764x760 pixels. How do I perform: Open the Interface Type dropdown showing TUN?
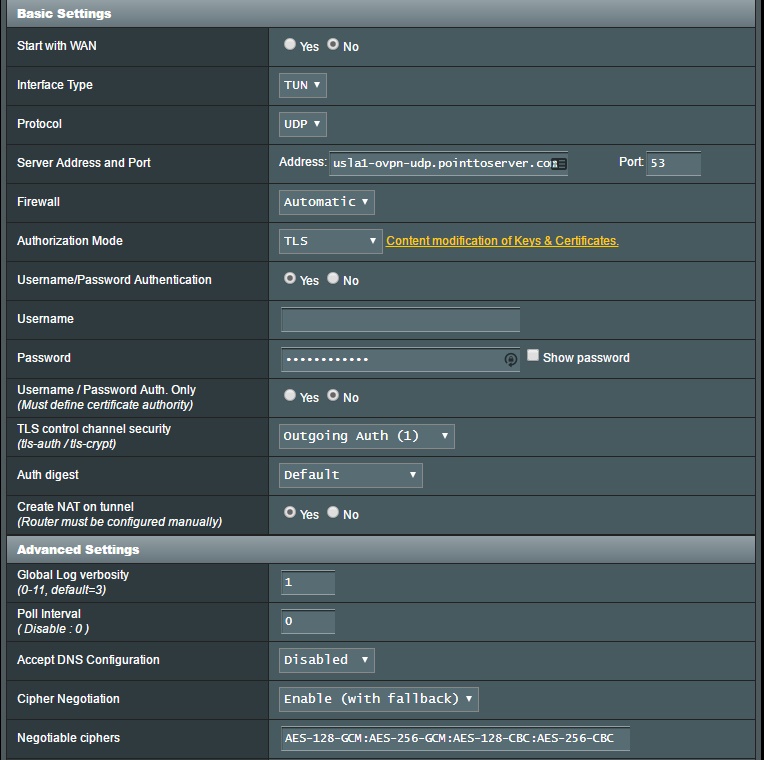click(302, 85)
